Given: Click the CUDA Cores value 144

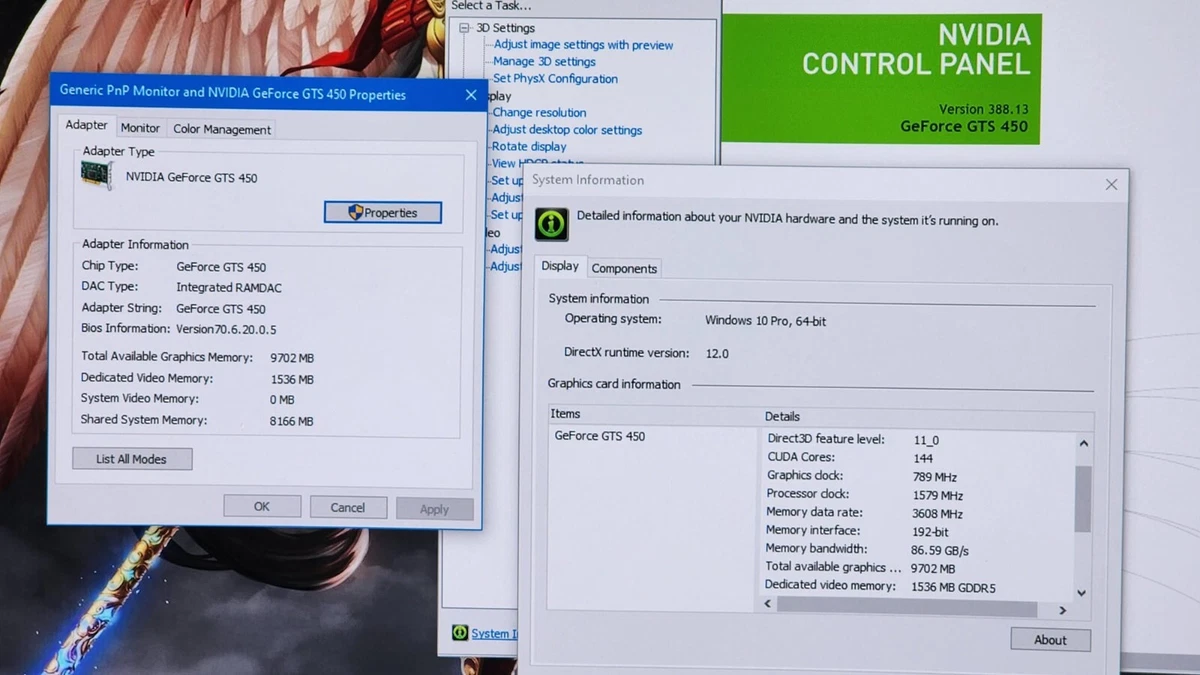Looking at the screenshot, I should click(x=923, y=458).
